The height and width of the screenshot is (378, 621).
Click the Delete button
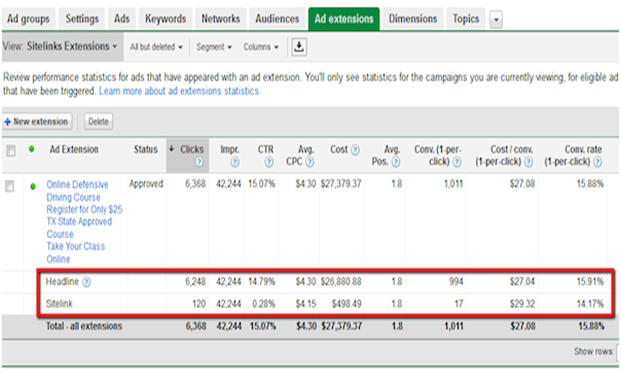98,122
